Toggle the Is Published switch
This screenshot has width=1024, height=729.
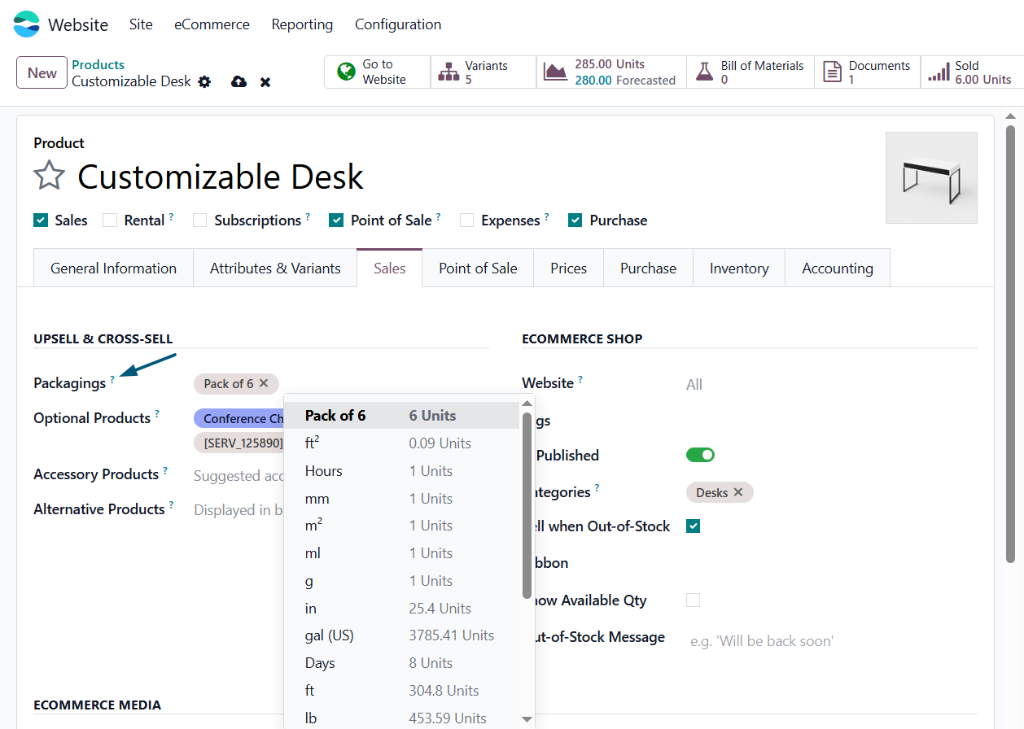700,455
